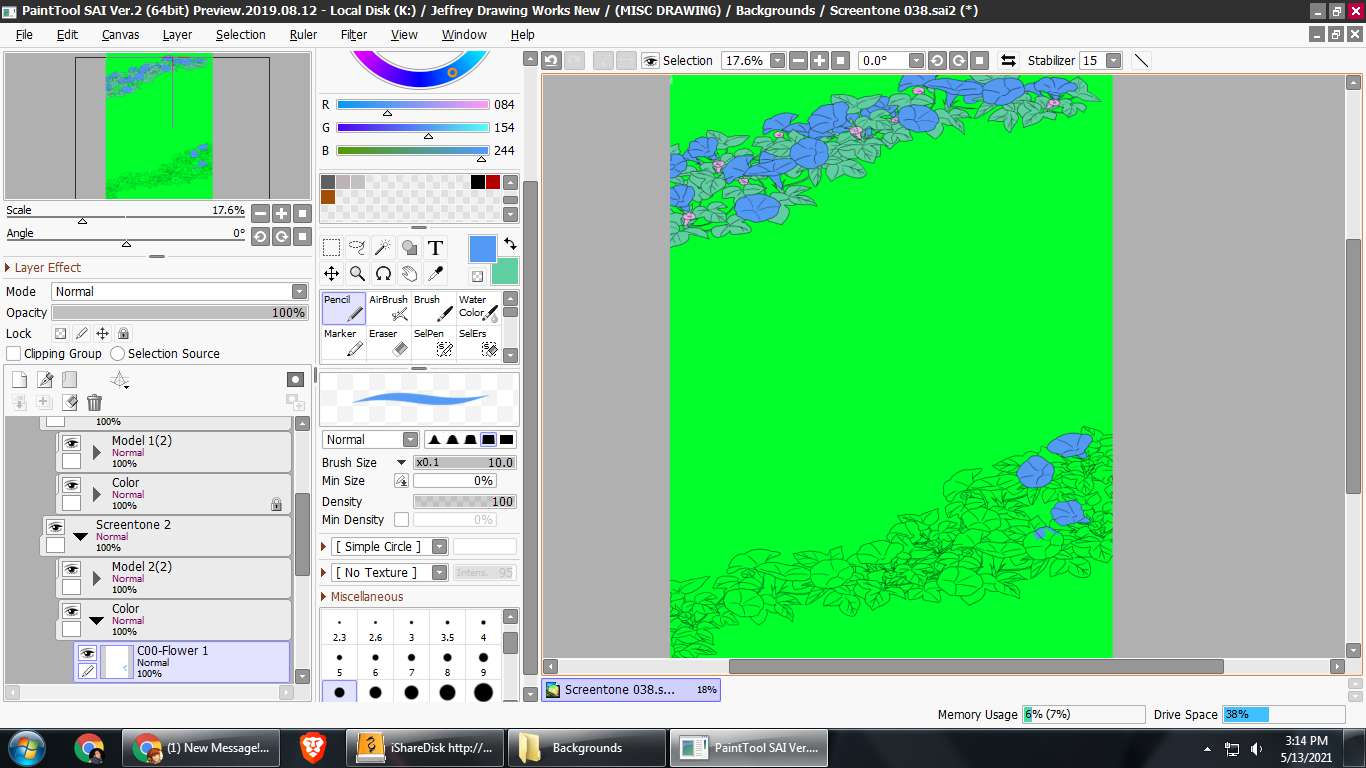Choose the SelPen tool
The height and width of the screenshot is (768, 1366).
434,342
